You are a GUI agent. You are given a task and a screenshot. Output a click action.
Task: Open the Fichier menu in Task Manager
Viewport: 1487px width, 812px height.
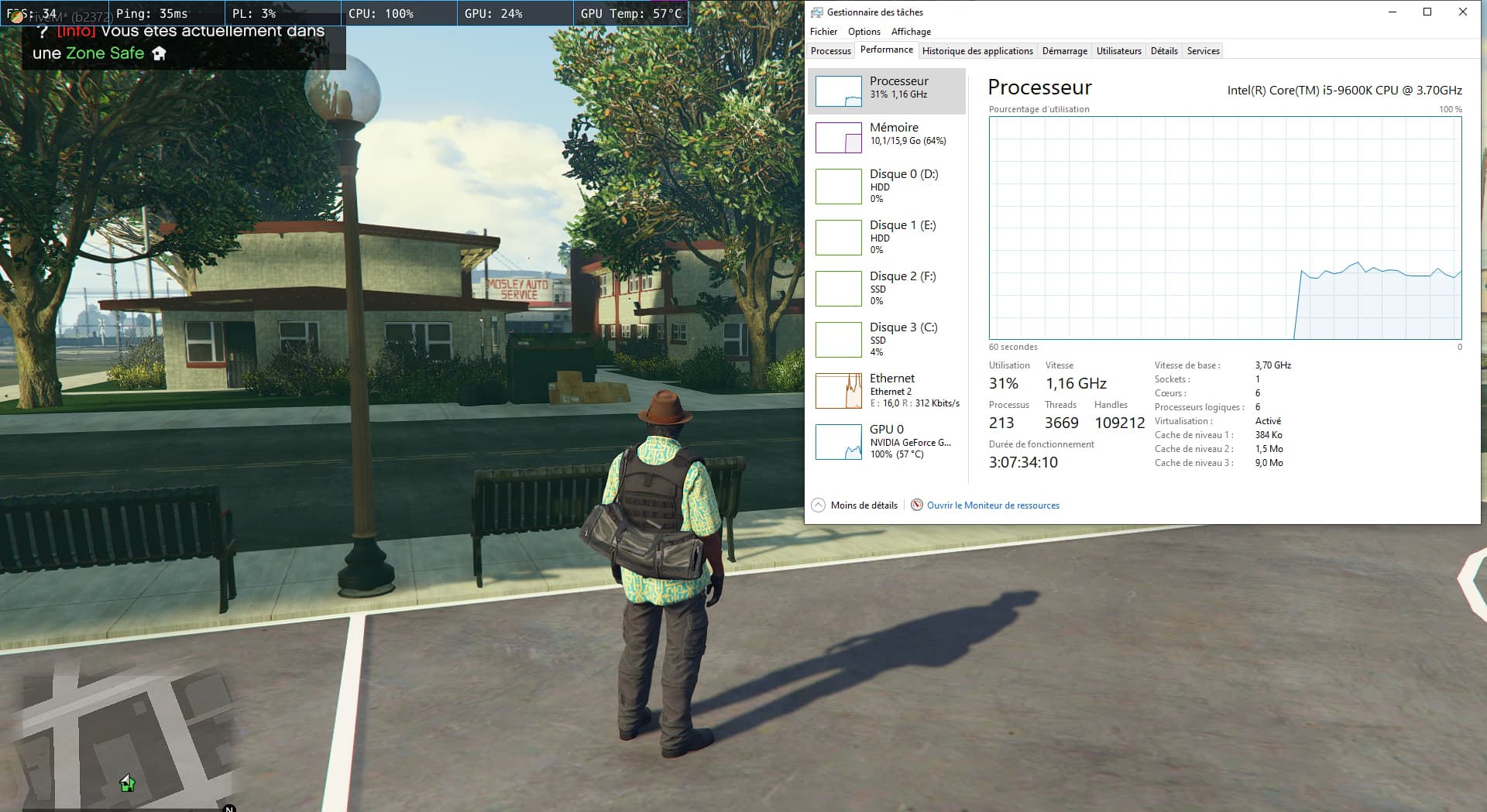tap(823, 32)
